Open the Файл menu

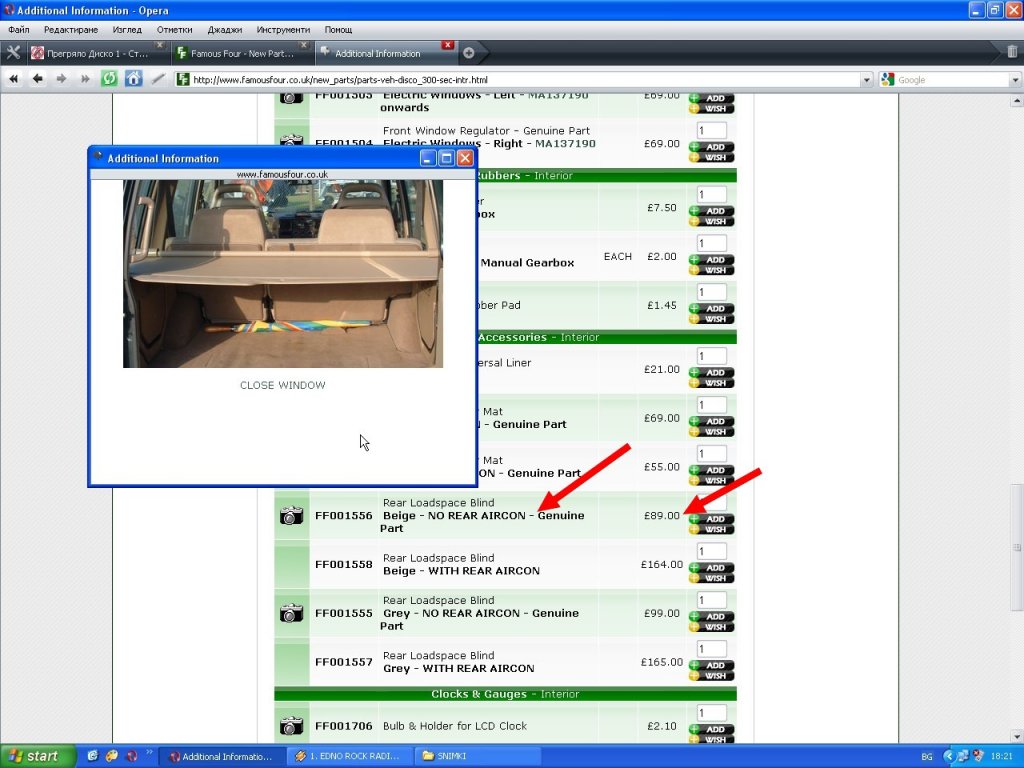(19, 29)
